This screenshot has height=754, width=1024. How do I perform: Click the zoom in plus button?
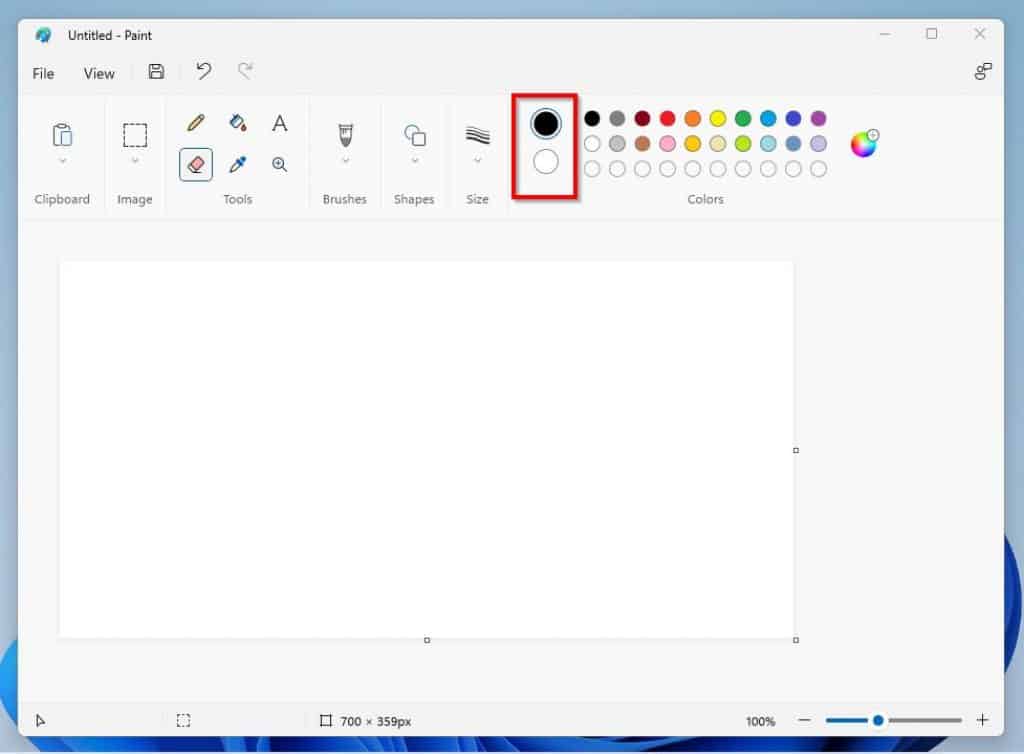tap(982, 720)
